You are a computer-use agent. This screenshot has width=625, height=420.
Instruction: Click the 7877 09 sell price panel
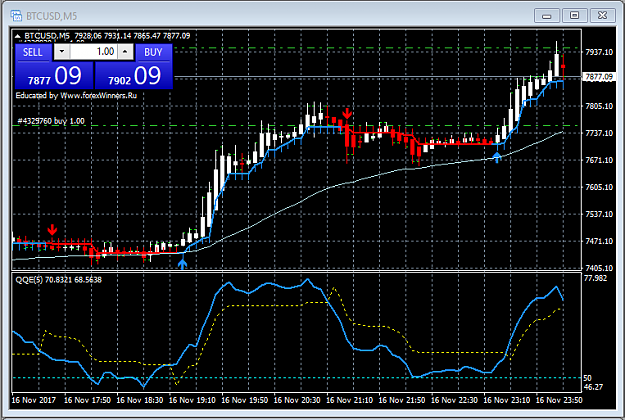point(54,76)
